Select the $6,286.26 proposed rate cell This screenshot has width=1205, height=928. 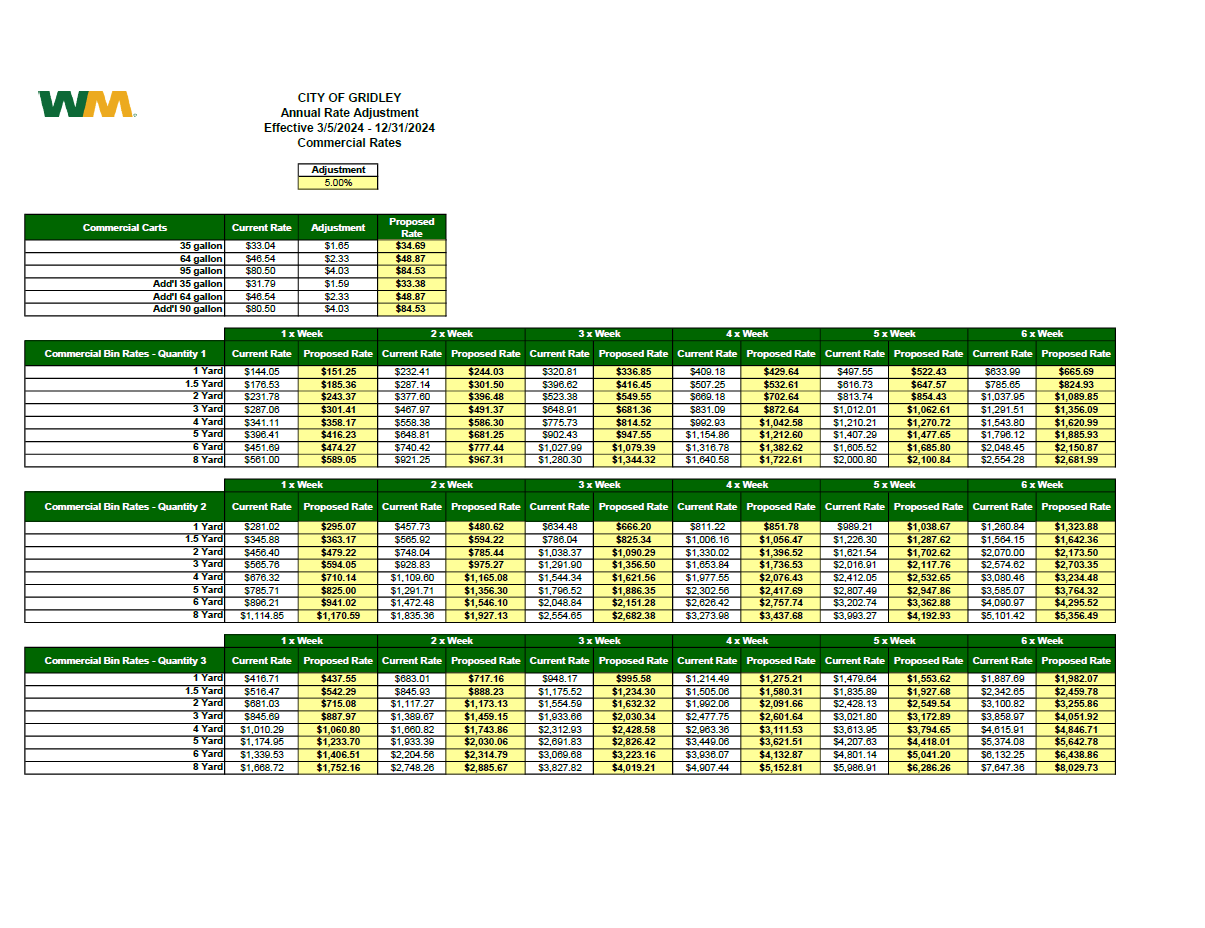(928, 768)
